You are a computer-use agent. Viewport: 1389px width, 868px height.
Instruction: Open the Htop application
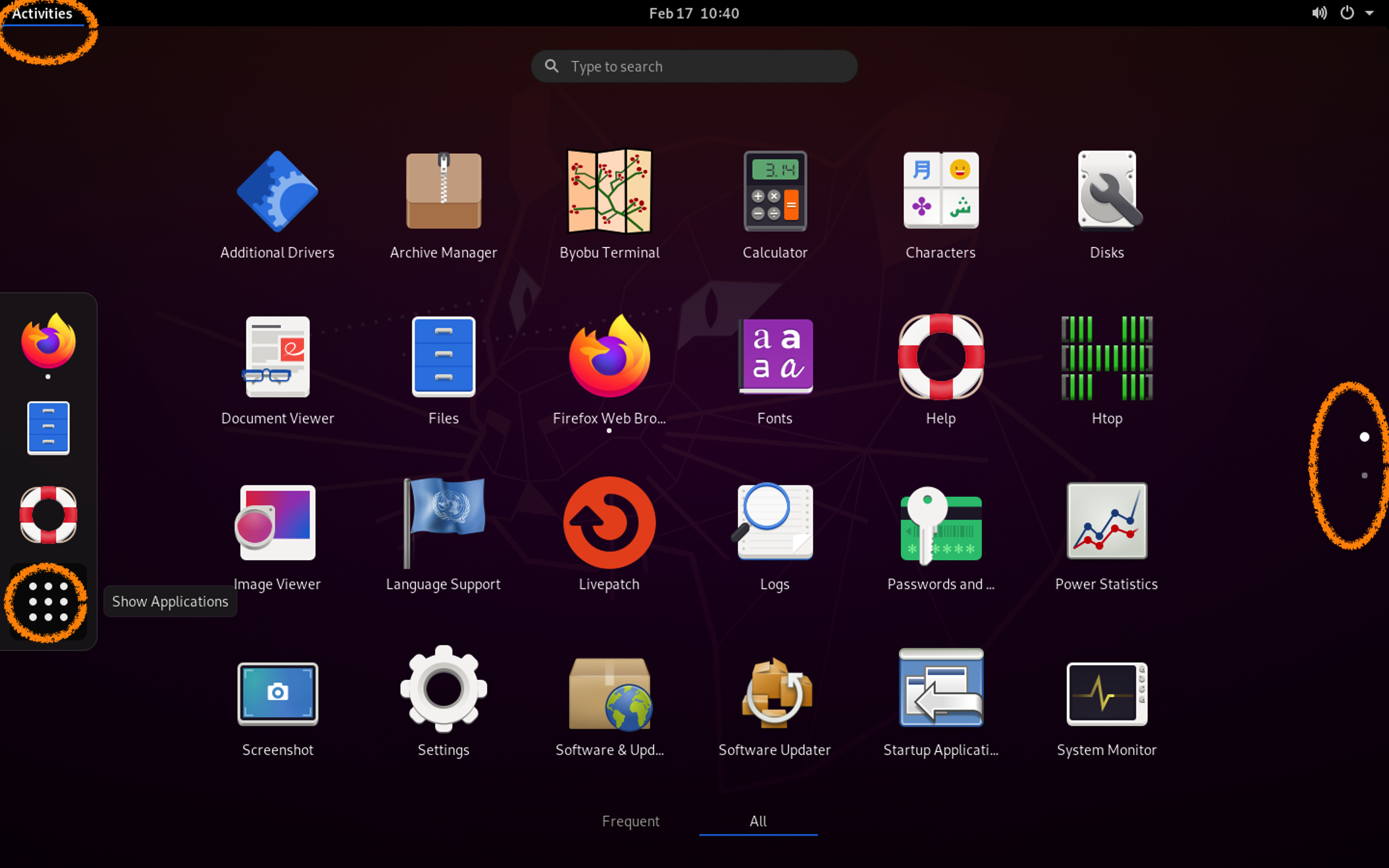click(1106, 358)
